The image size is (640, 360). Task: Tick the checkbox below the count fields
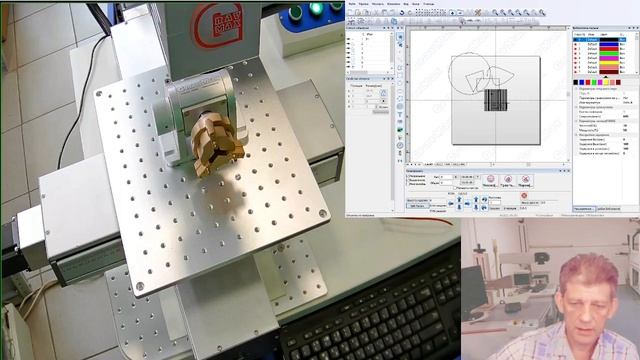[454, 188]
